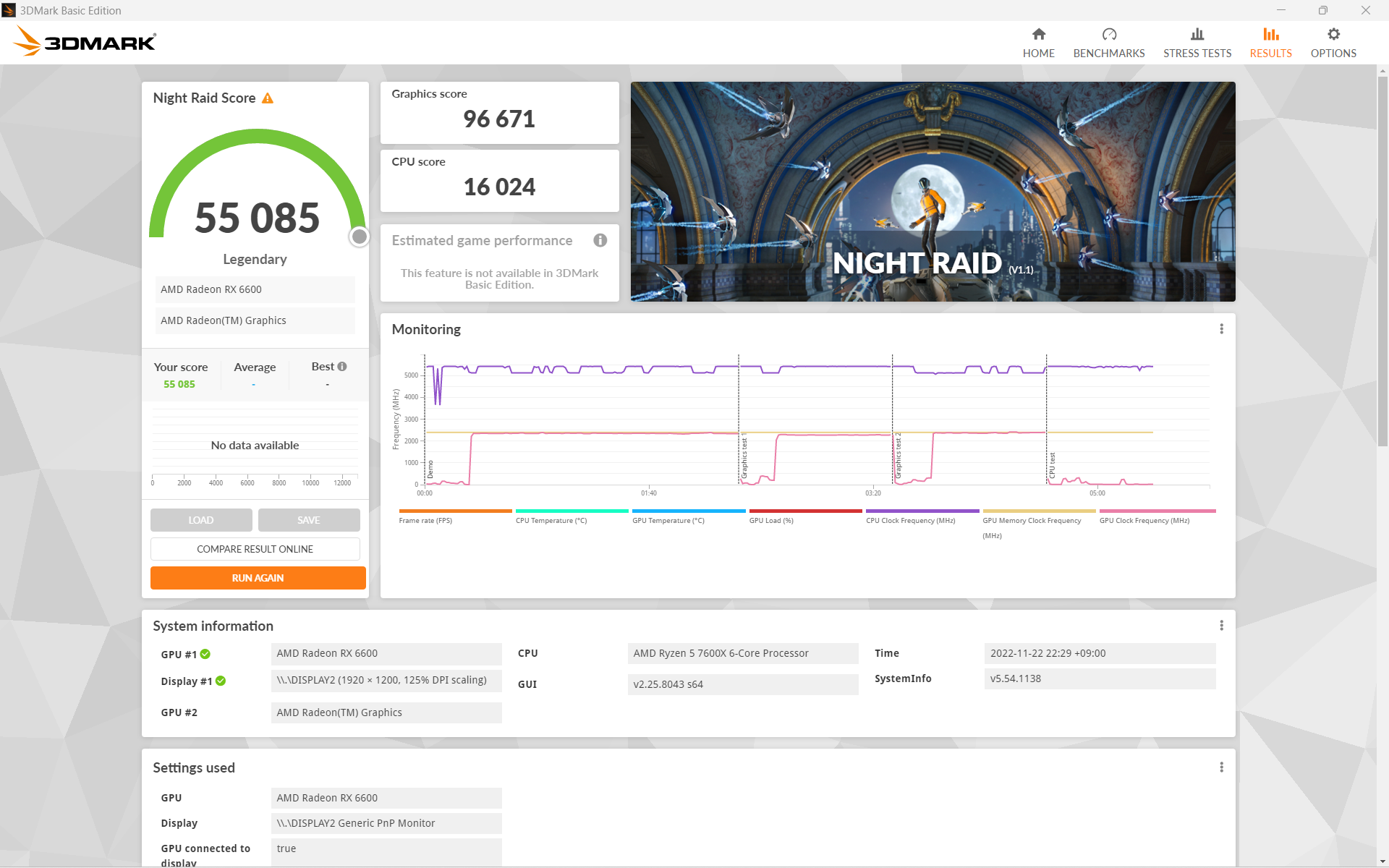Click COMPARE RESULT ONLINE
This screenshot has width=1389, height=868.
tap(255, 549)
